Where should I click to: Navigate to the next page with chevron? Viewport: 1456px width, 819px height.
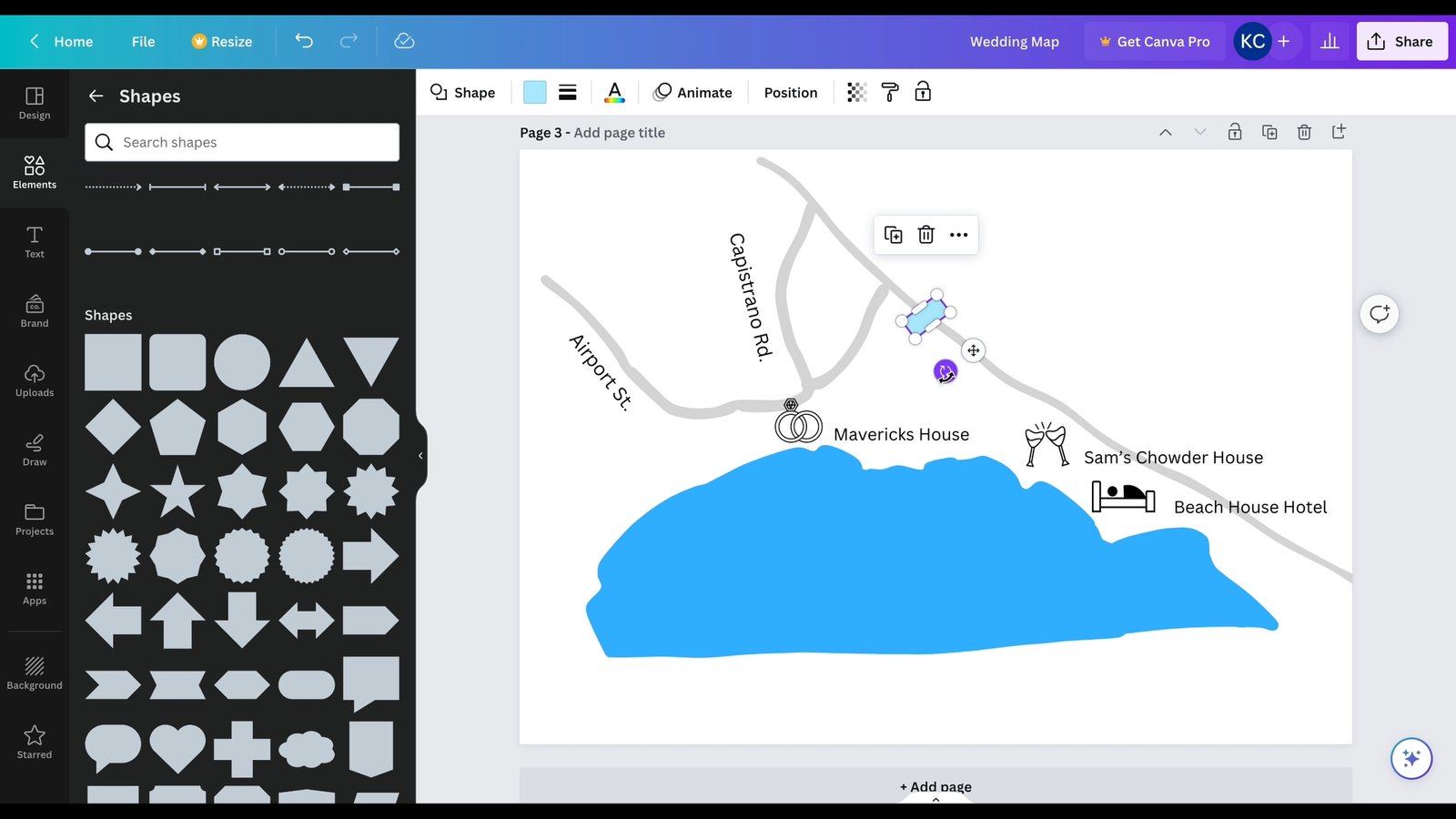pyautogui.click(x=1199, y=132)
